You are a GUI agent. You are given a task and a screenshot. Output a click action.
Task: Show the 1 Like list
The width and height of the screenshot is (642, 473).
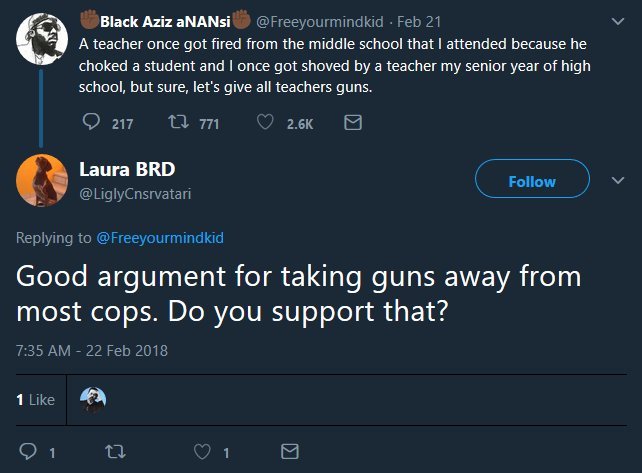coord(35,400)
